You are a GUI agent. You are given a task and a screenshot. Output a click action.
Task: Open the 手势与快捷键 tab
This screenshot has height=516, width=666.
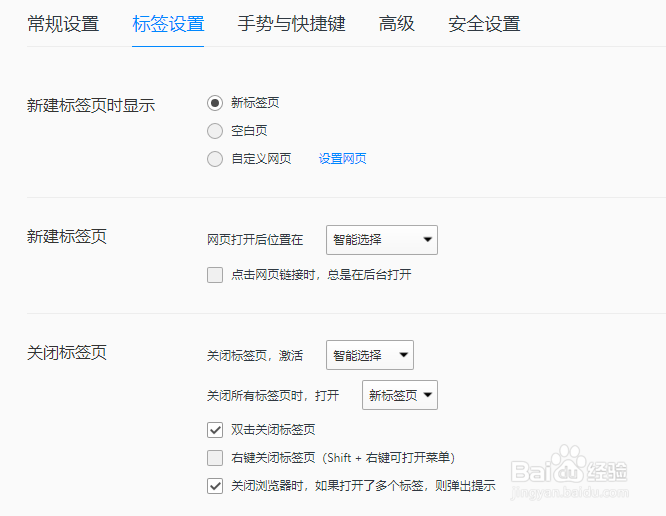pyautogui.click(x=291, y=24)
